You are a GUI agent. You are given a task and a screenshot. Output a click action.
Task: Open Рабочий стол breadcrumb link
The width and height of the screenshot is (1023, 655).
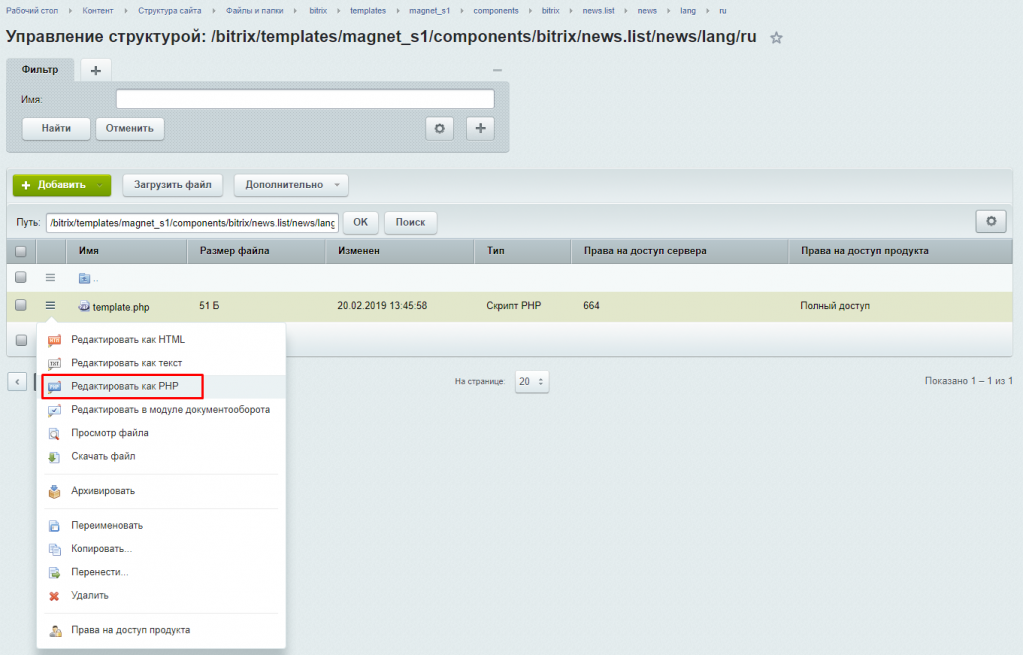(x=32, y=11)
